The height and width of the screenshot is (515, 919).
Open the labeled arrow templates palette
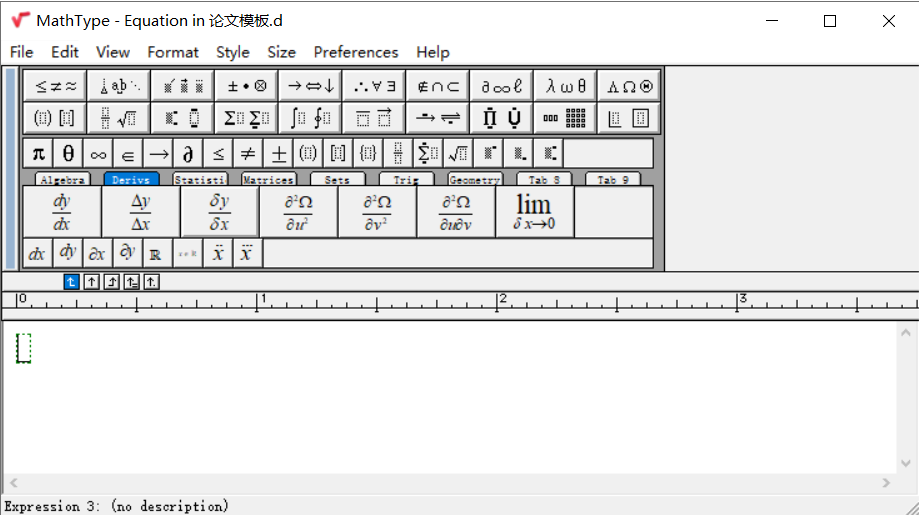click(438, 118)
